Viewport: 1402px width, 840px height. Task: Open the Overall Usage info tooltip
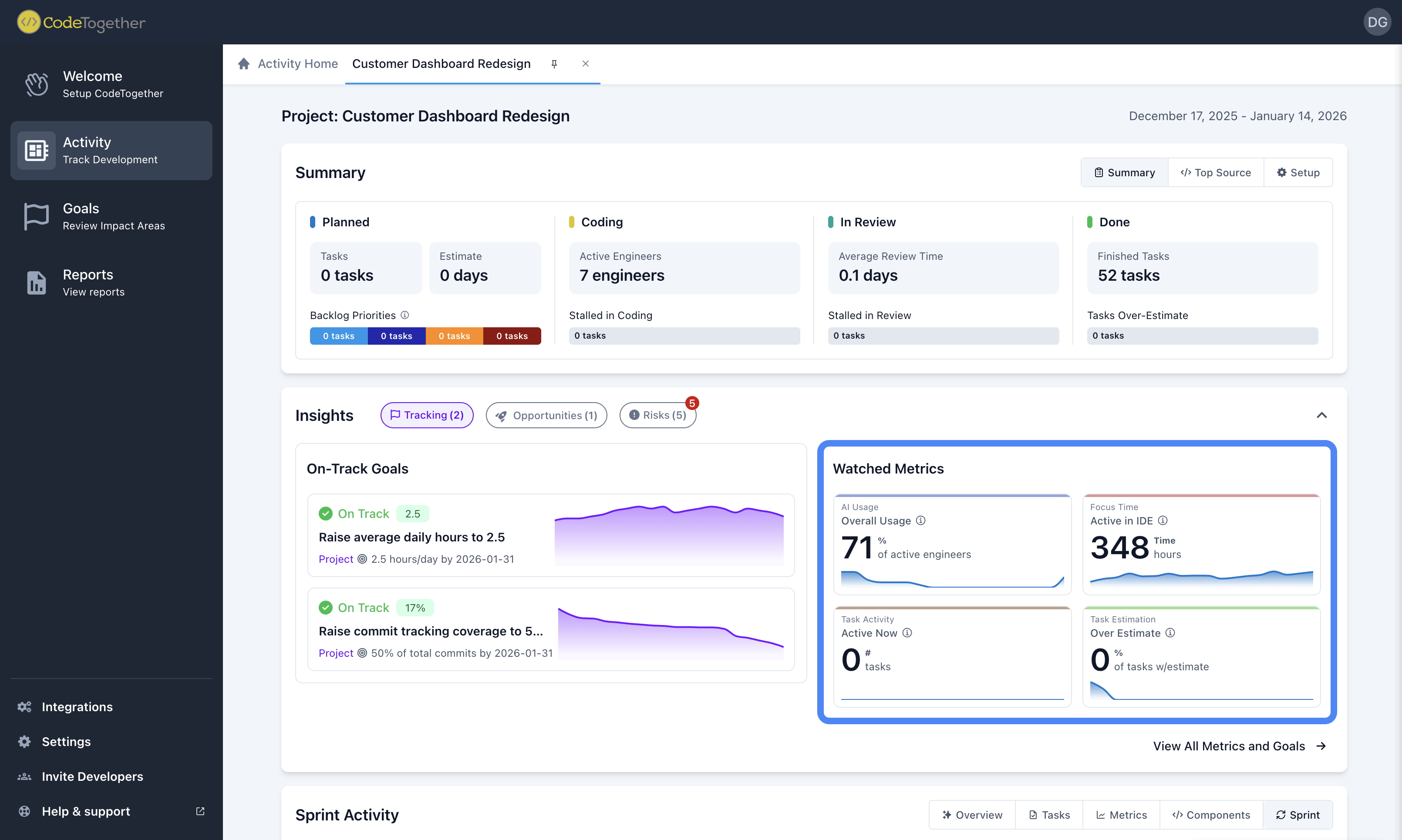coord(921,521)
